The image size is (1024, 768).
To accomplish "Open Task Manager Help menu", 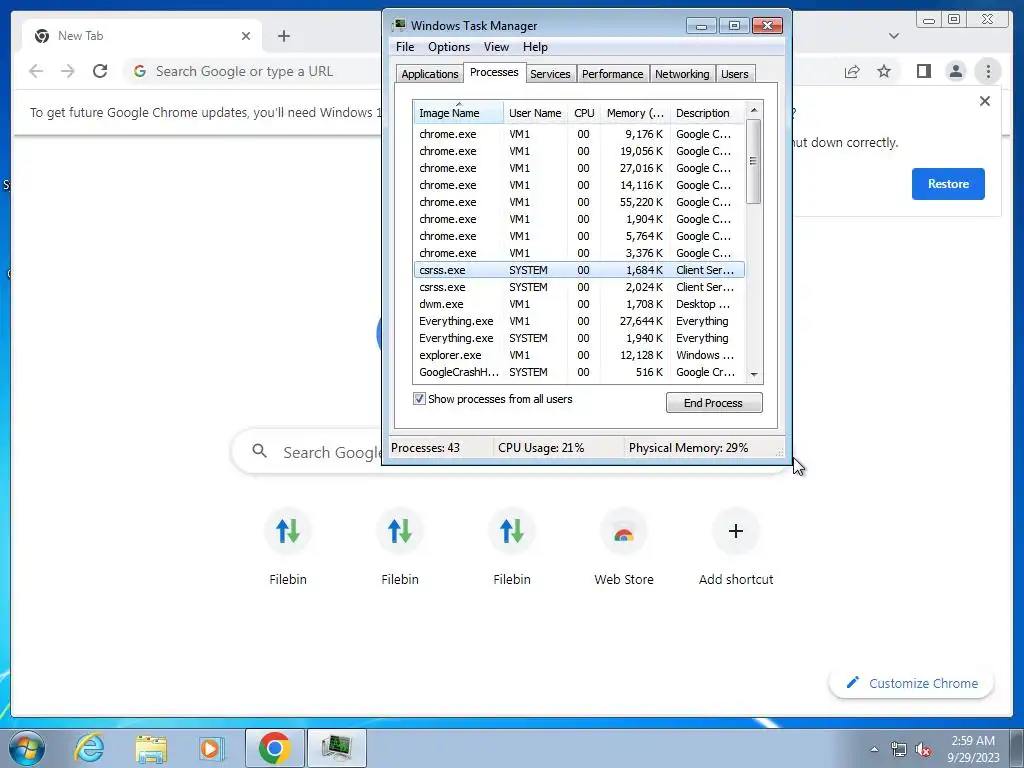I will (x=535, y=47).
